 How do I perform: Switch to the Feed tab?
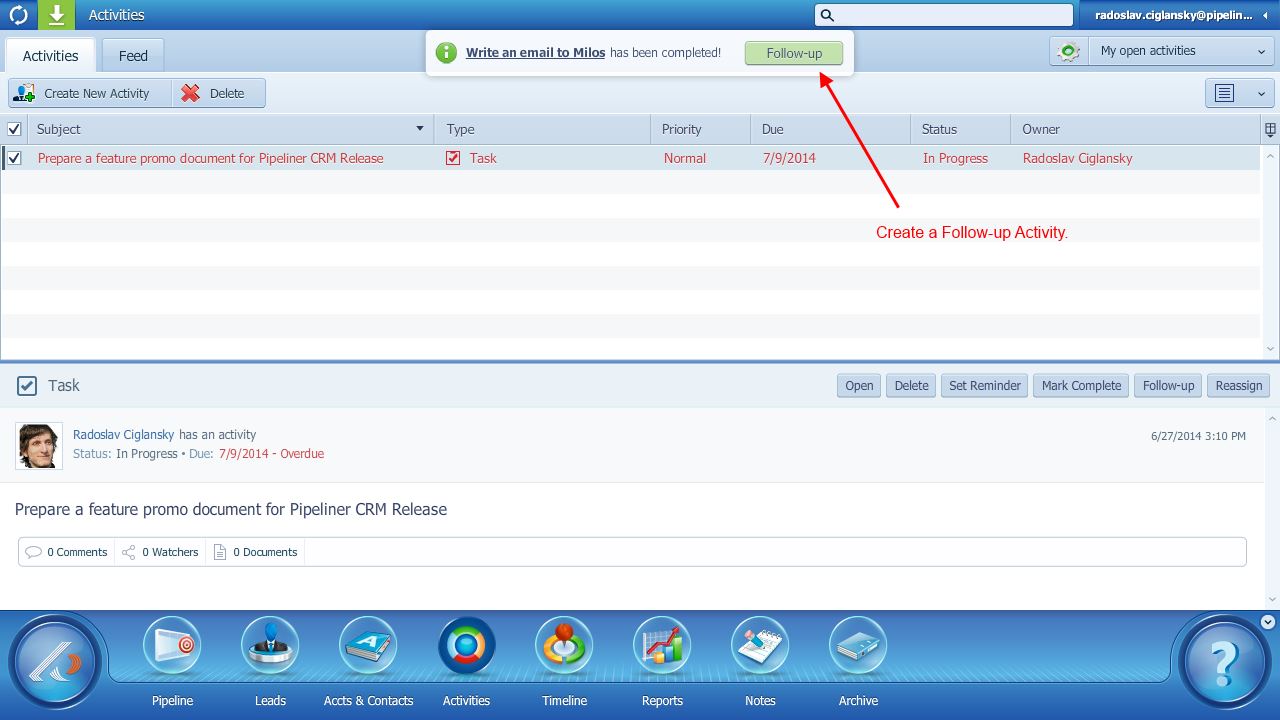(x=133, y=56)
